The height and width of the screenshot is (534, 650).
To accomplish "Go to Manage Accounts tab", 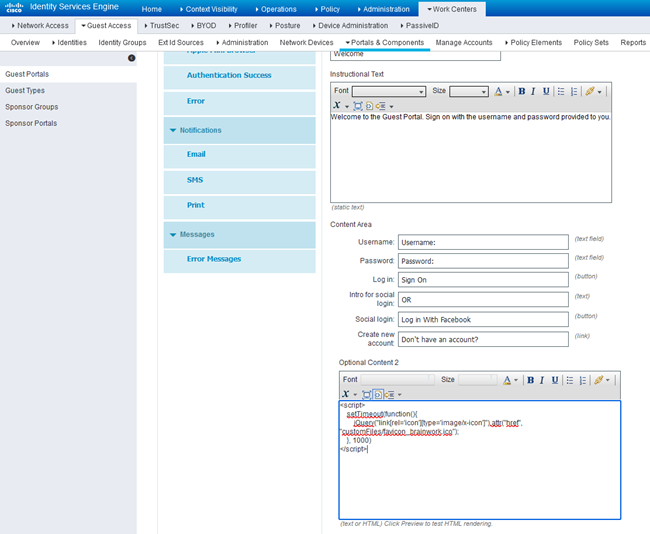I will [x=464, y=43].
